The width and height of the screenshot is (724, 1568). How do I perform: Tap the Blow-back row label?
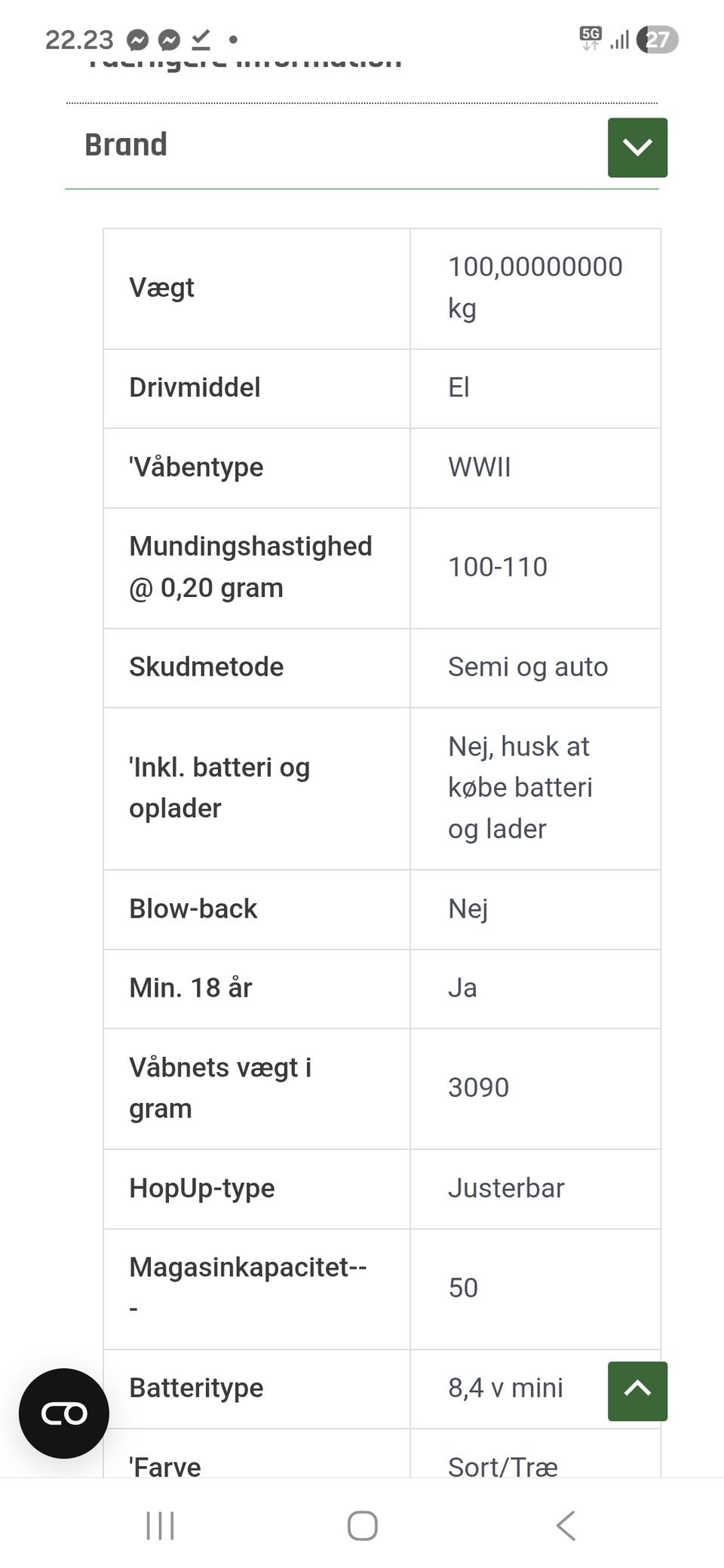[x=193, y=908]
